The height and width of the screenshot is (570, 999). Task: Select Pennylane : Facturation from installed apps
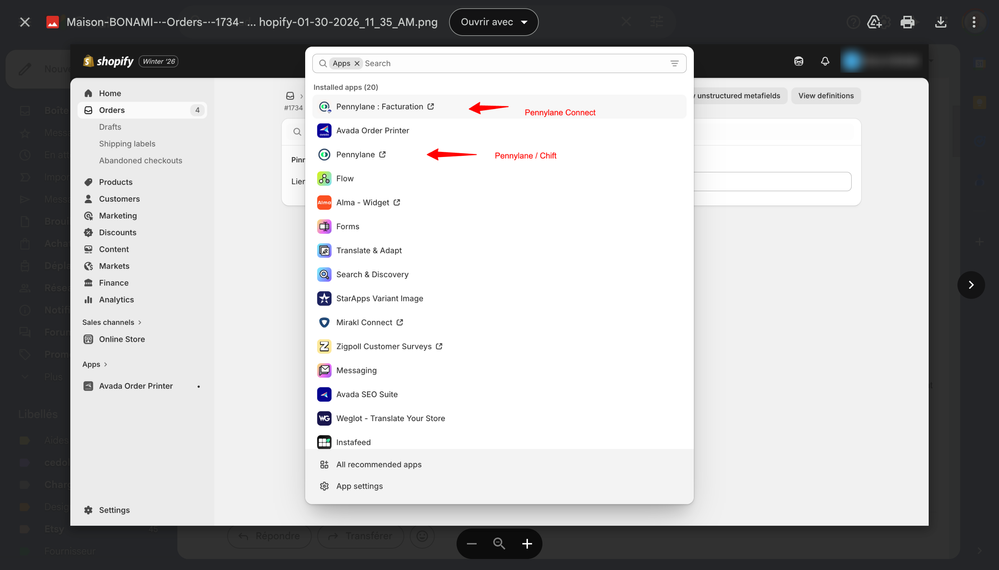coord(380,106)
